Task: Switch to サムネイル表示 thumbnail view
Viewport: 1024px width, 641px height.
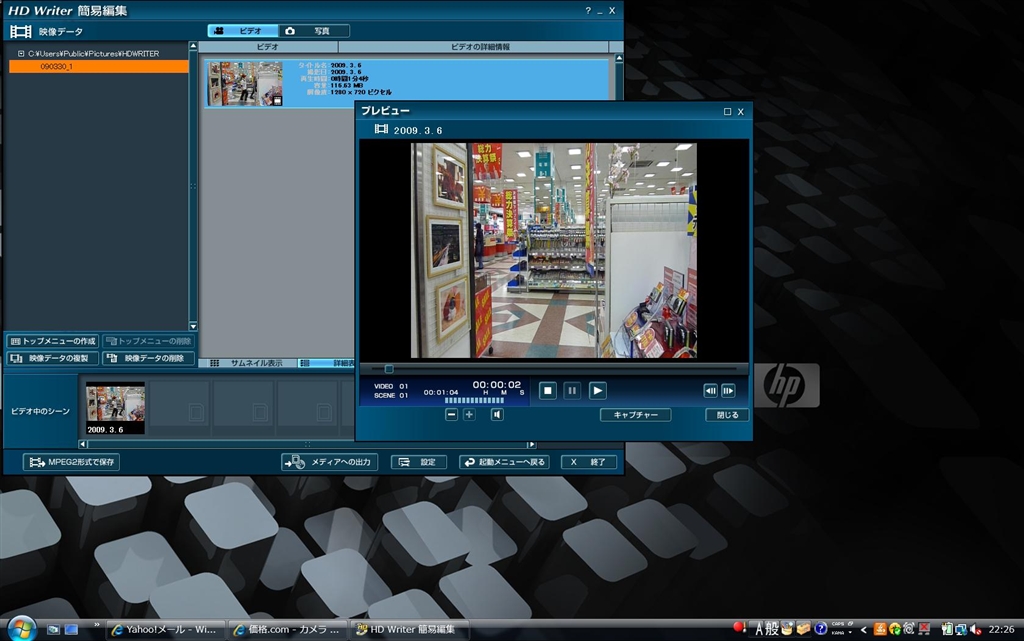Action: [248, 363]
